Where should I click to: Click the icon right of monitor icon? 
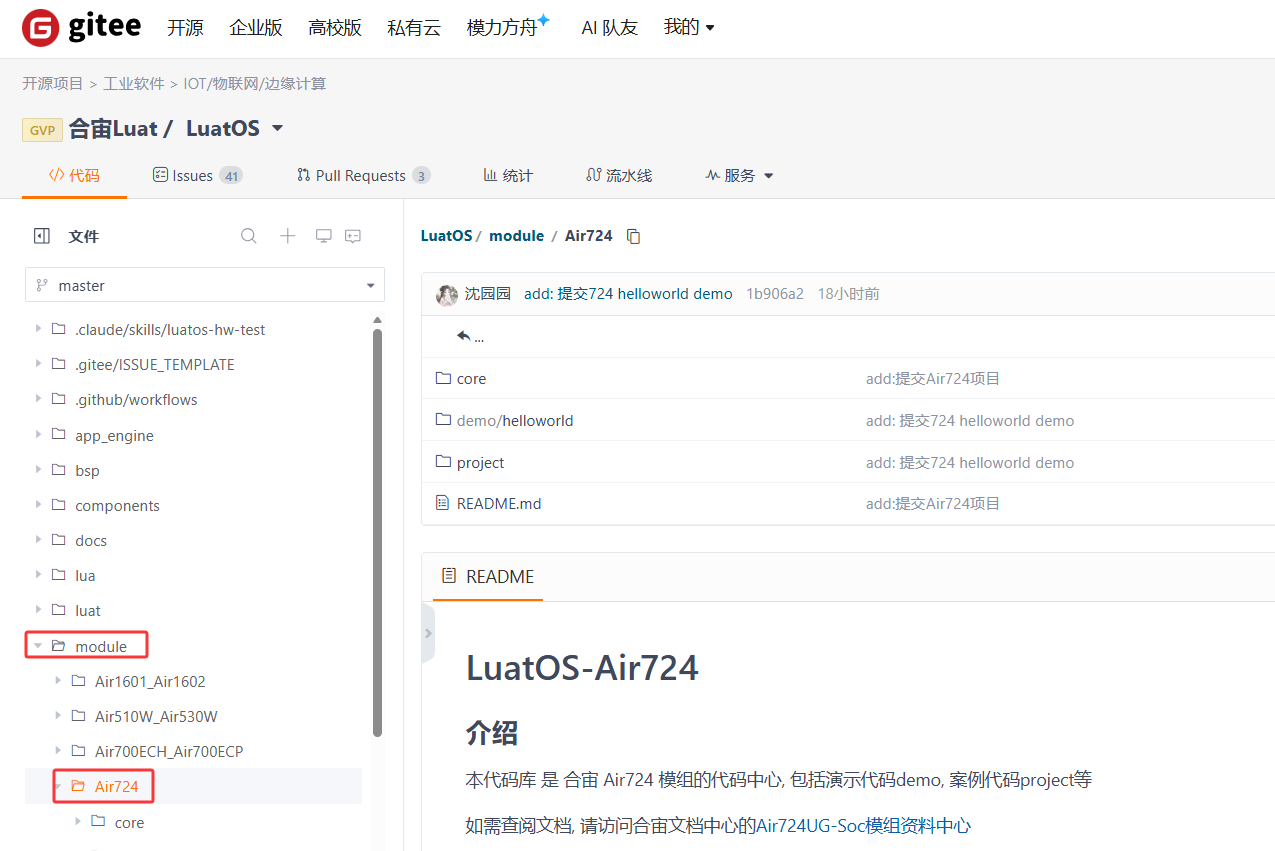tap(353, 236)
